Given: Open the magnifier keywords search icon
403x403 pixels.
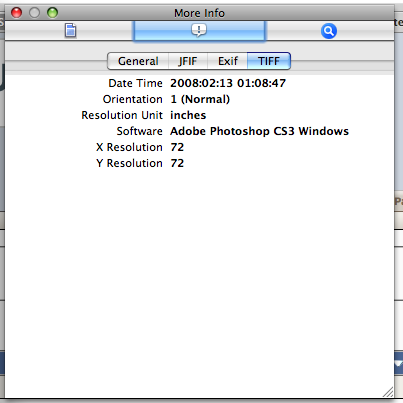Looking at the screenshot, I should coord(329,31).
